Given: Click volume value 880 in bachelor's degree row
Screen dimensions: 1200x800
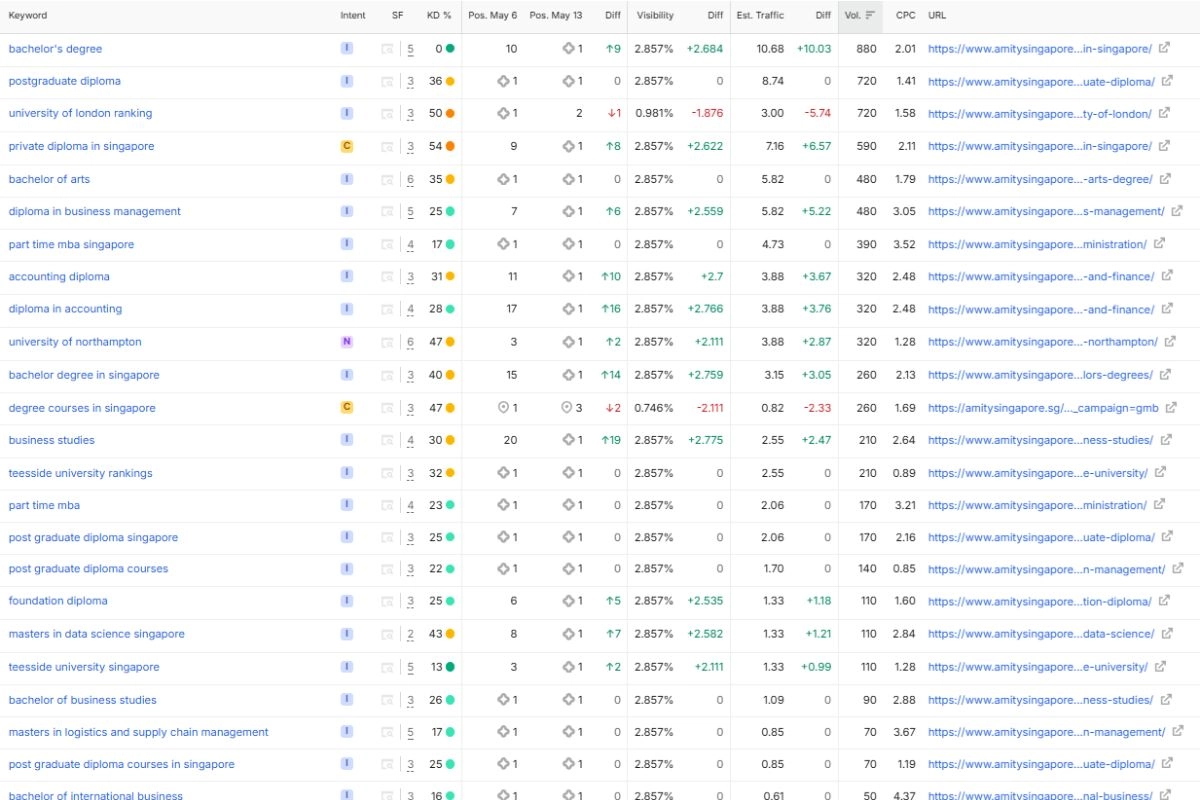Looking at the screenshot, I should pos(866,49).
